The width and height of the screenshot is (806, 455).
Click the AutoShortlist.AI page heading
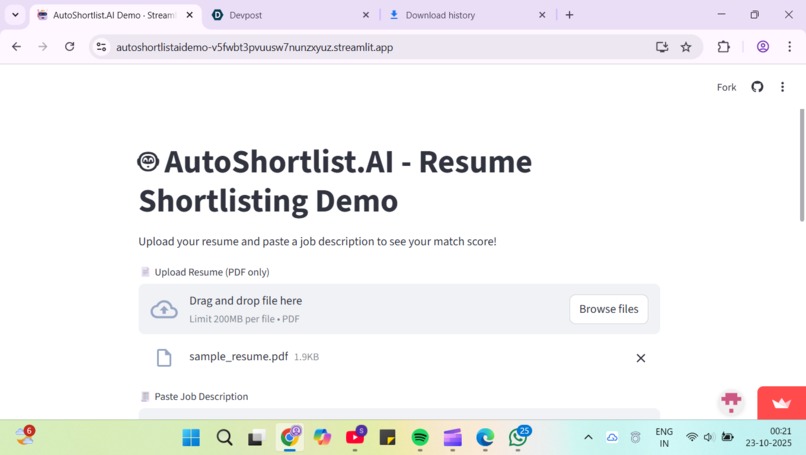pos(335,181)
